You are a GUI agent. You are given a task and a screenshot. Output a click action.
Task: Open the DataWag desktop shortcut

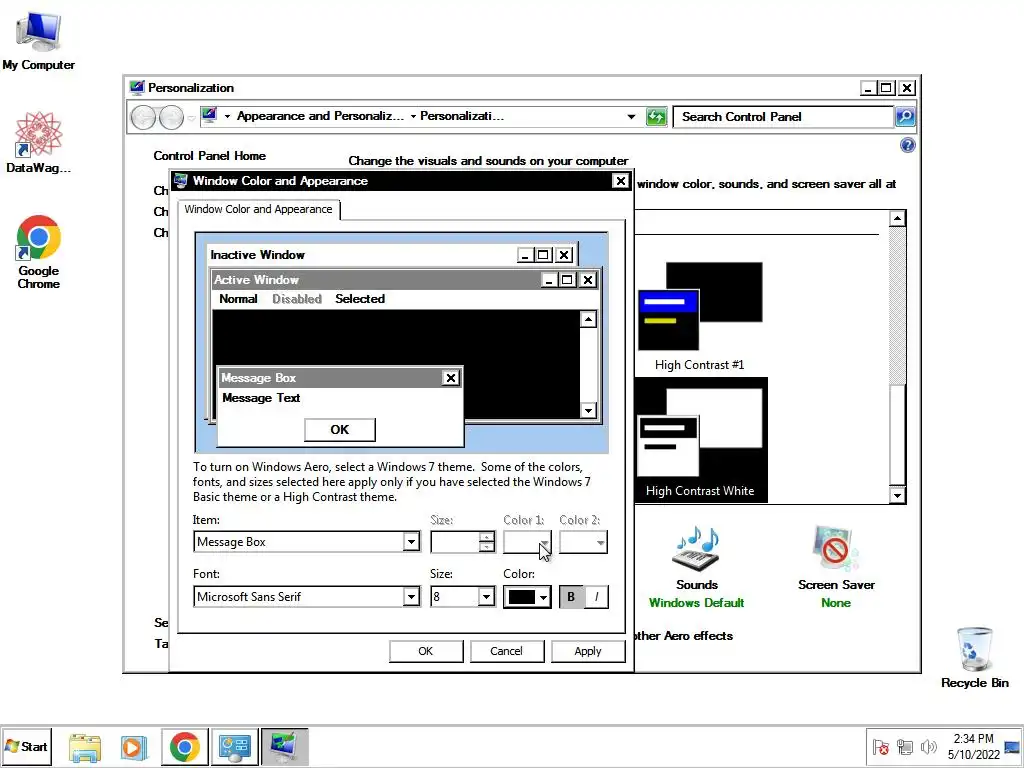[39, 142]
